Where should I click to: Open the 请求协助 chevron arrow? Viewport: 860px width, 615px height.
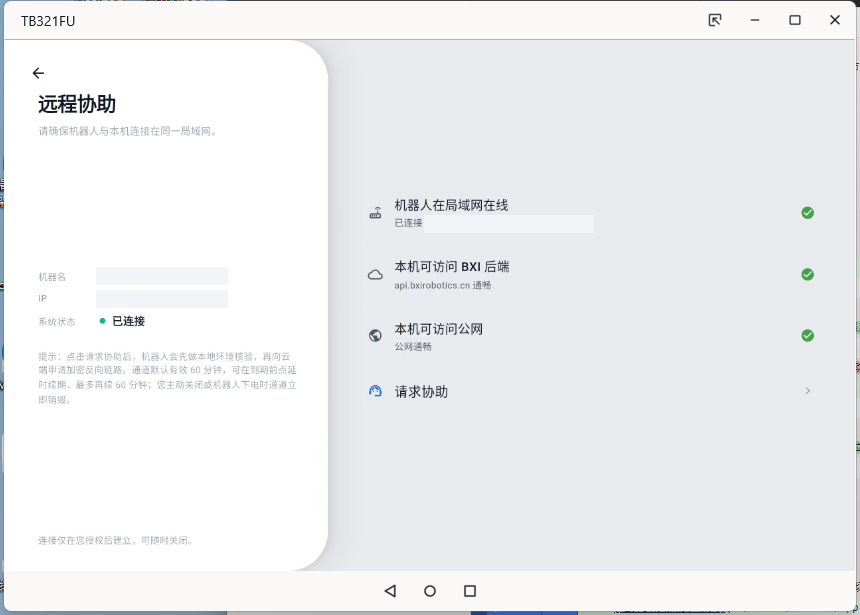(x=807, y=391)
